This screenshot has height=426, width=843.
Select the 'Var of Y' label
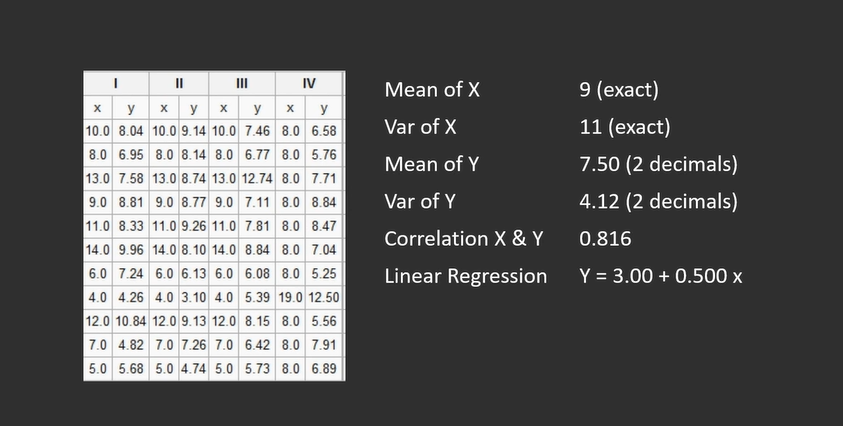click(420, 201)
